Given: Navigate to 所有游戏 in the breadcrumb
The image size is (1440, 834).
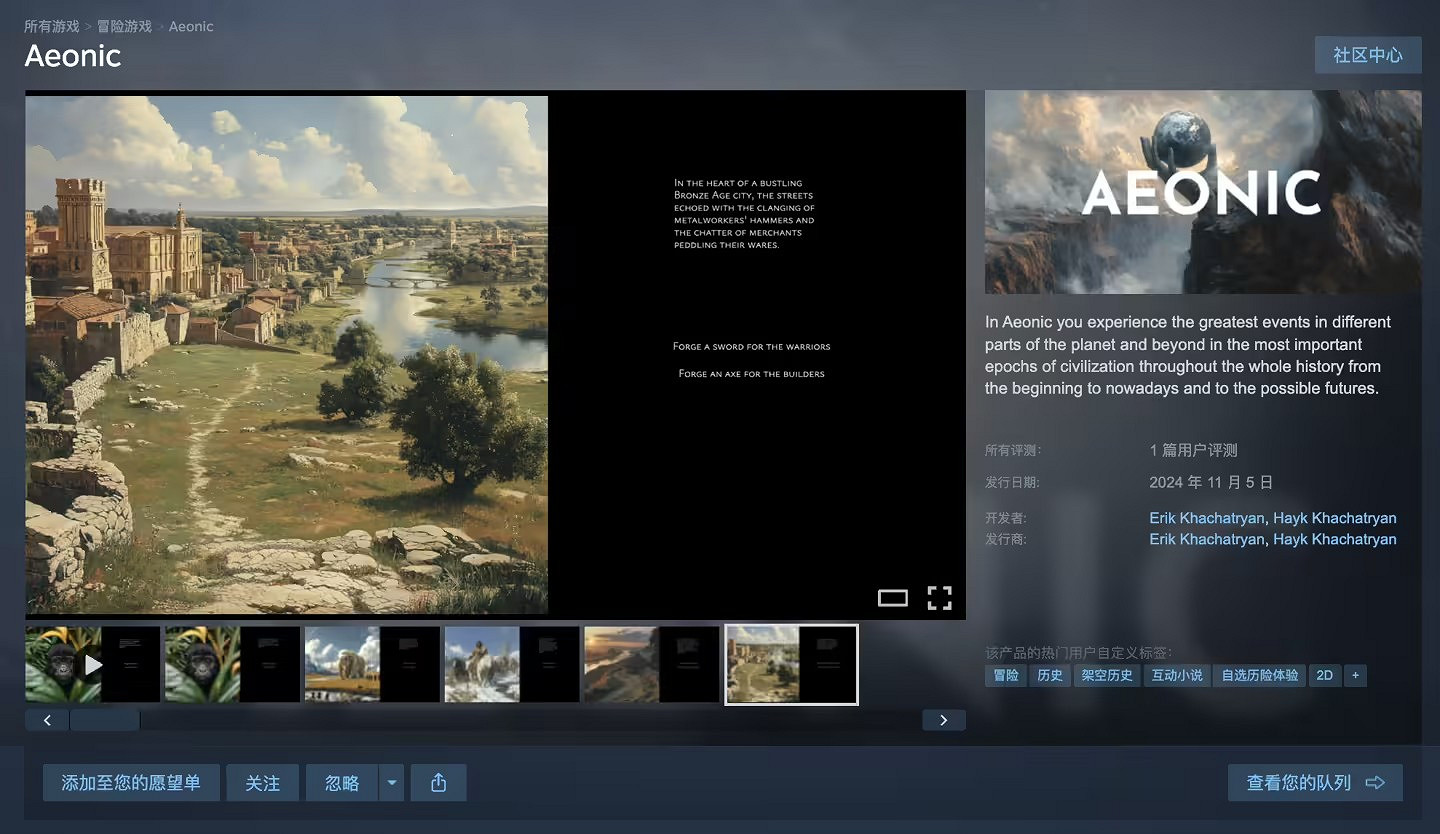Looking at the screenshot, I should tap(51, 26).
